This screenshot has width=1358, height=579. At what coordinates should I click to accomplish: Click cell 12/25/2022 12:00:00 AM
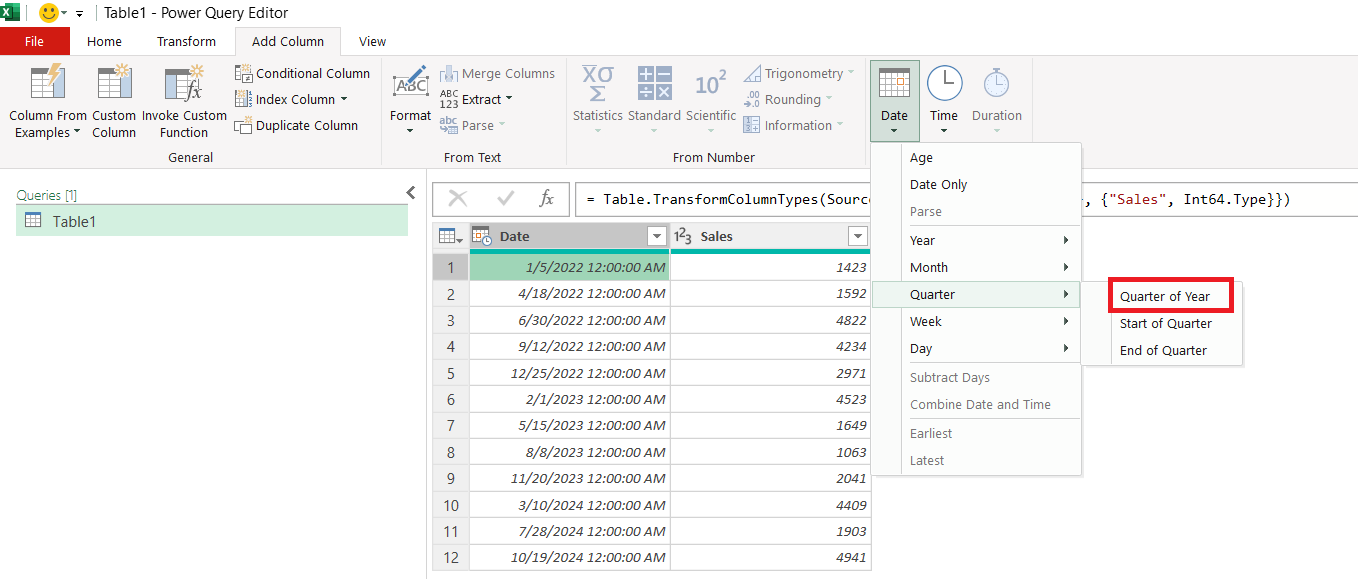pos(570,373)
